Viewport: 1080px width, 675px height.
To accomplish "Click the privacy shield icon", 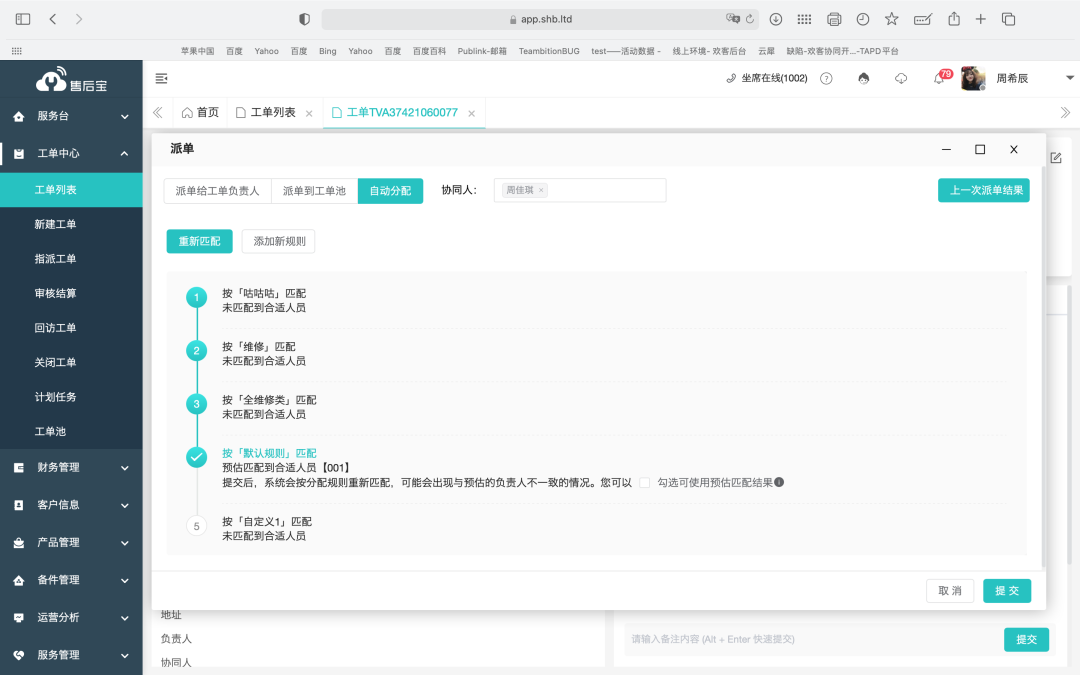I will (304, 19).
